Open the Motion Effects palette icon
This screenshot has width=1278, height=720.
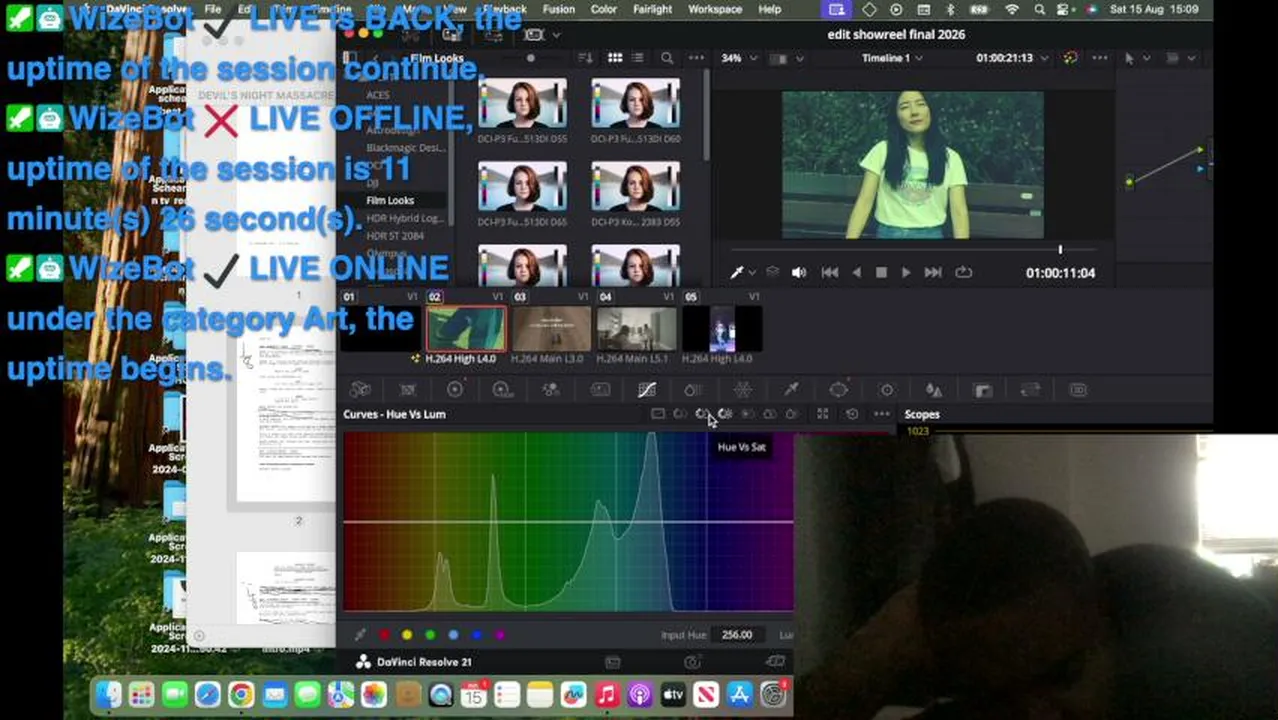(x=599, y=390)
